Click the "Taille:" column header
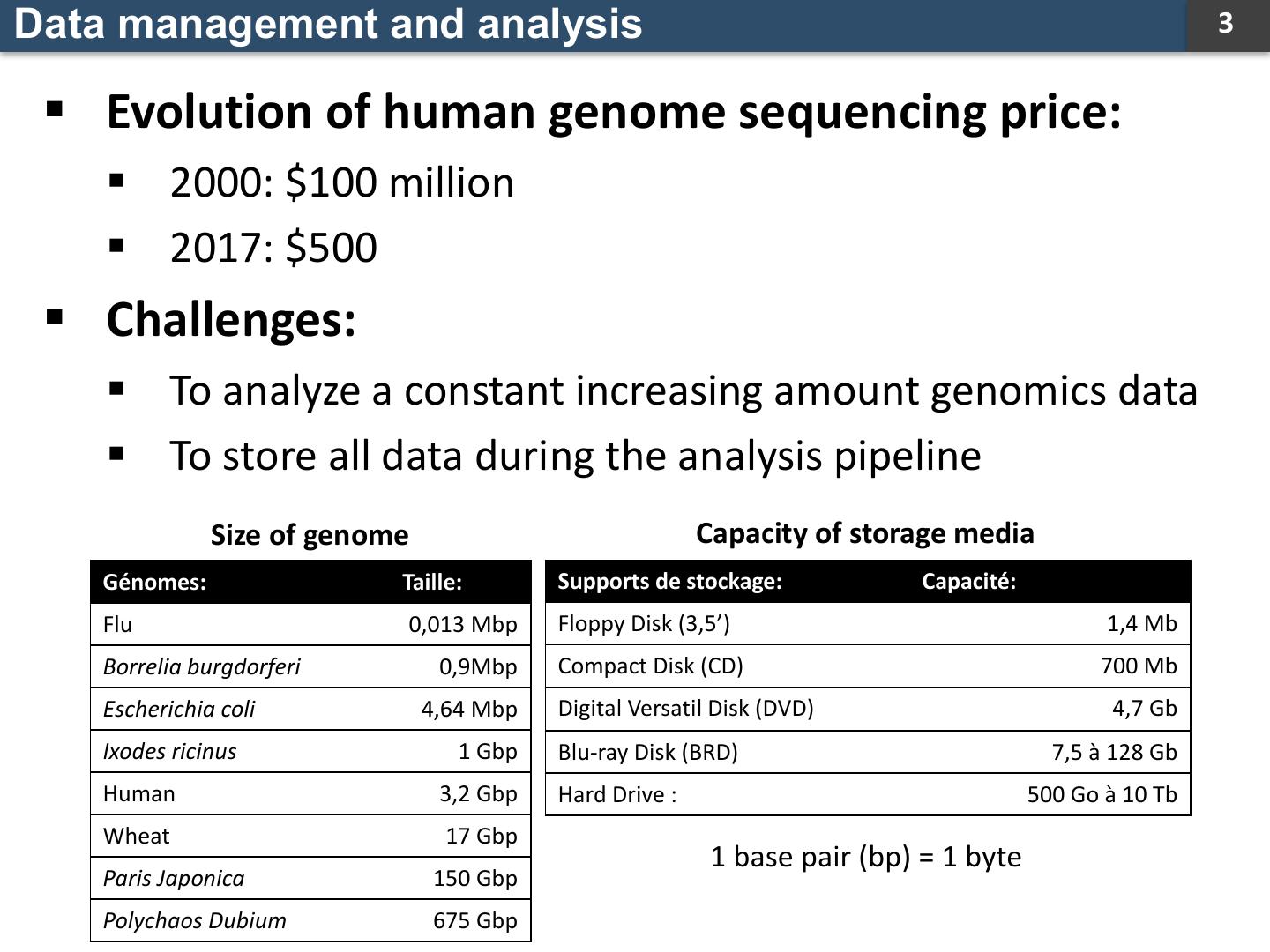 click(432, 582)
